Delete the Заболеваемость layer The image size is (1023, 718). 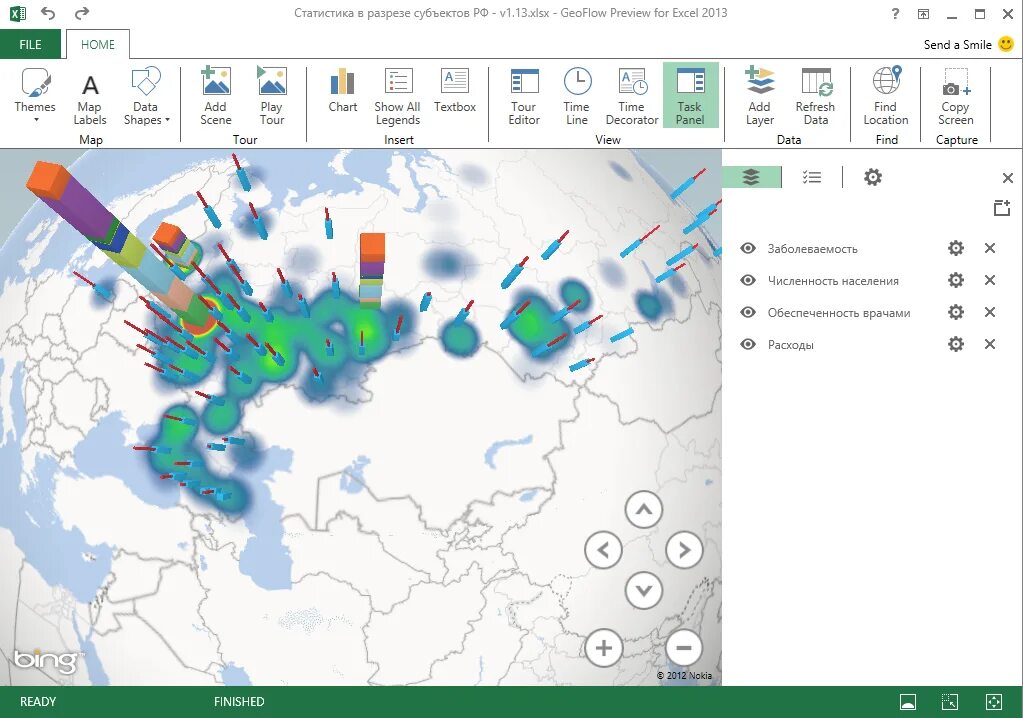990,248
